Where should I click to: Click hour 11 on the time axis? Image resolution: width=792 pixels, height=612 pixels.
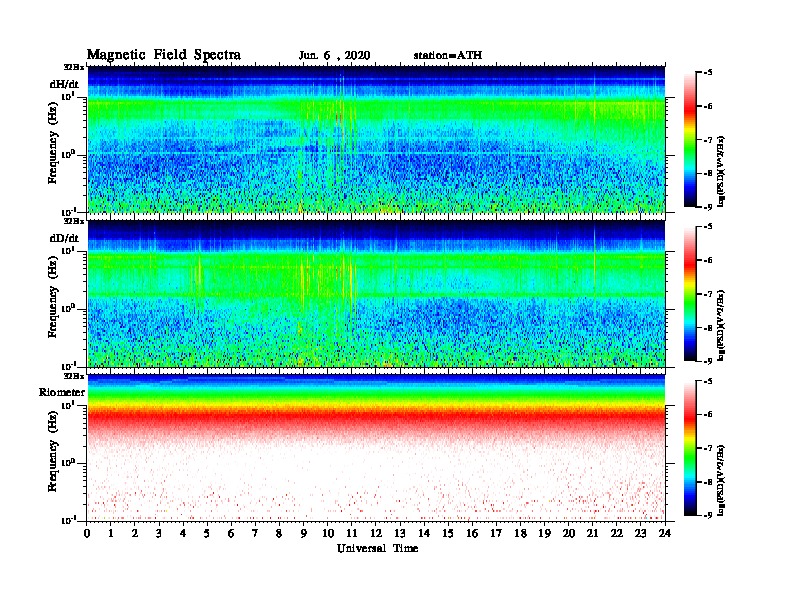[352, 534]
